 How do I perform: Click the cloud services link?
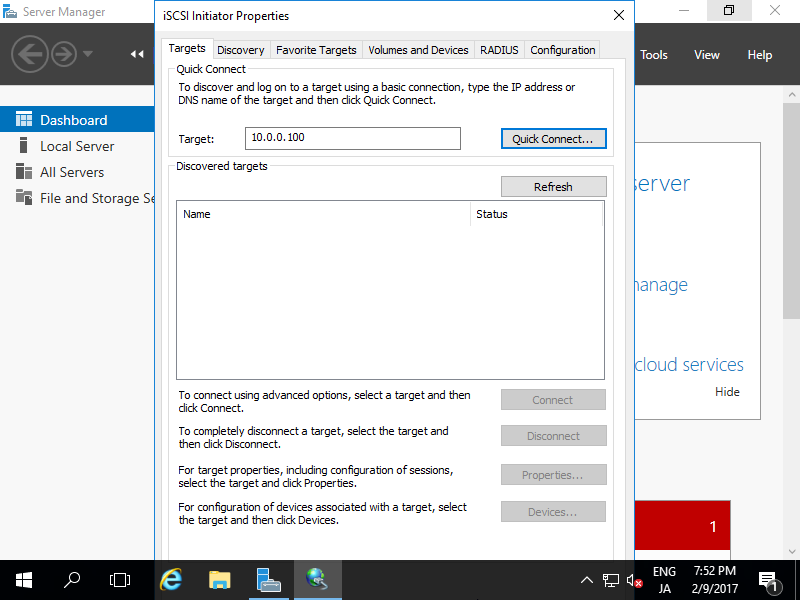pyautogui.click(x=689, y=365)
